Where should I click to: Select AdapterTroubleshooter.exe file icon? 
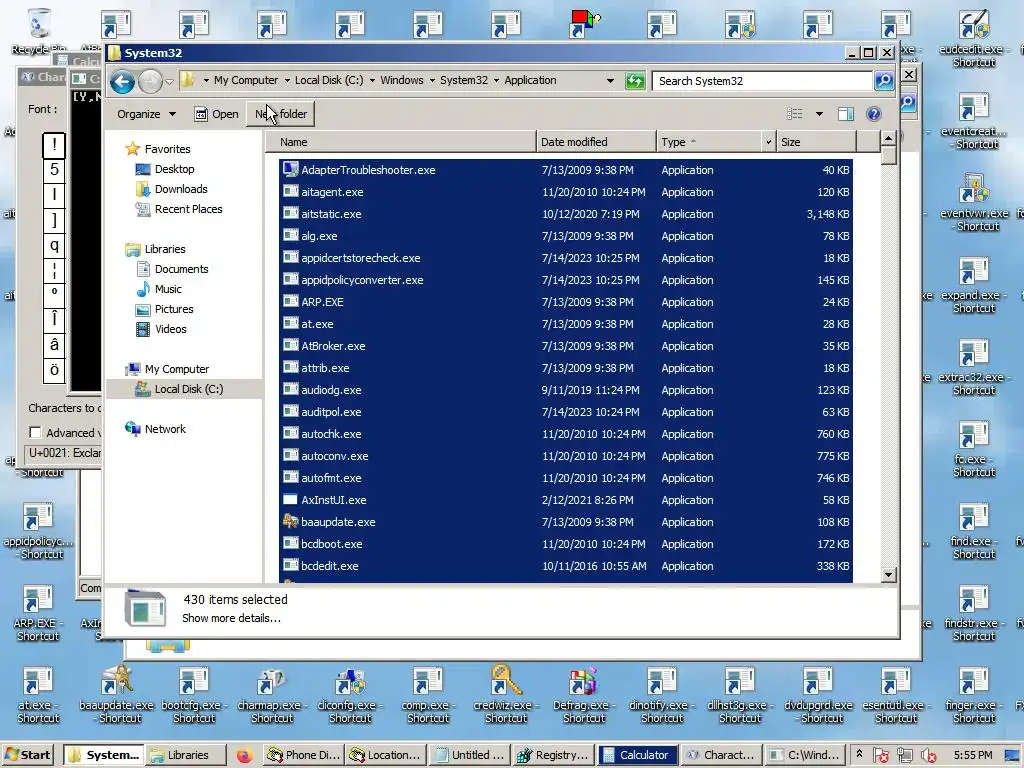click(x=291, y=169)
